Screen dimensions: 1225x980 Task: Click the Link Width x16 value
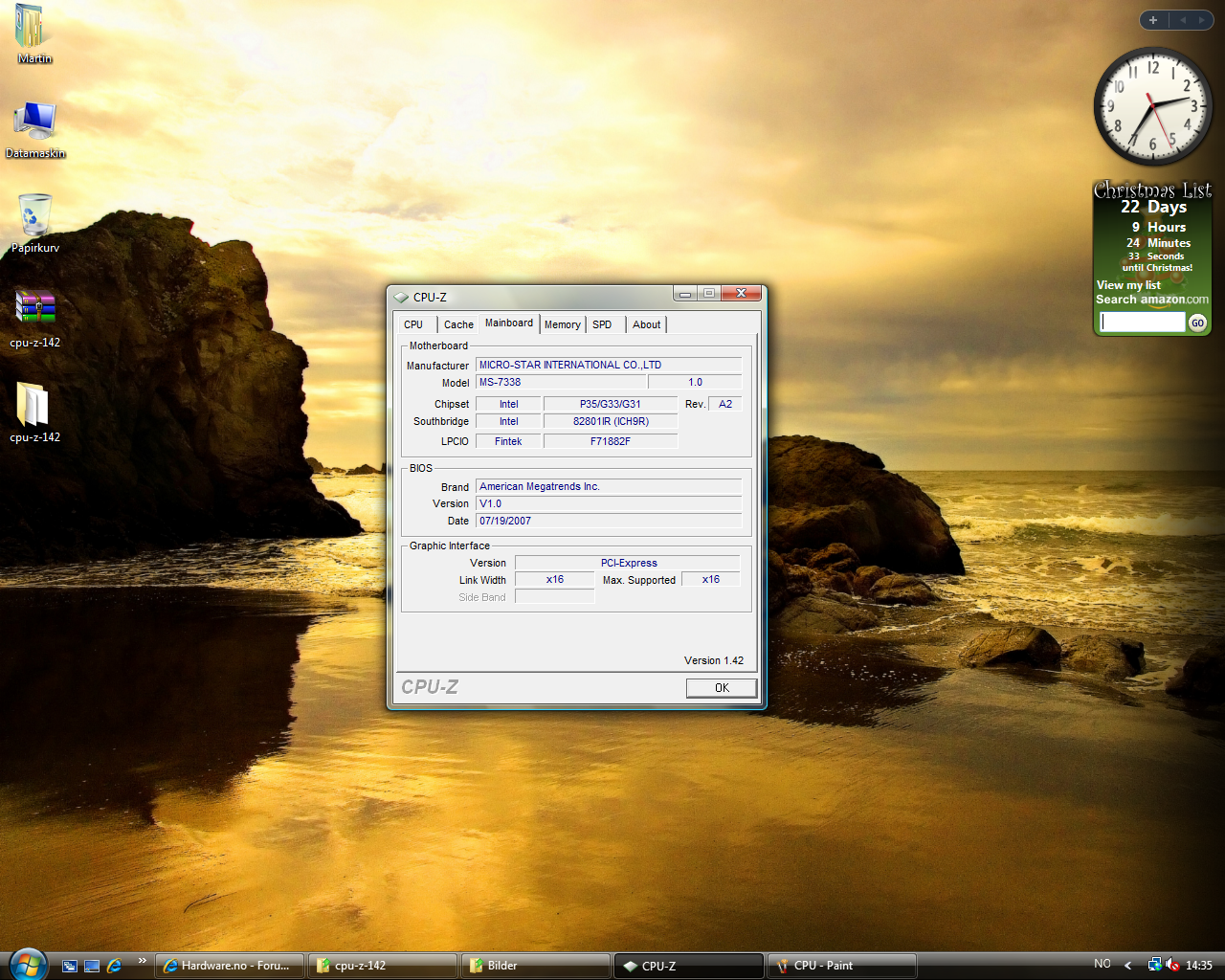click(x=555, y=579)
